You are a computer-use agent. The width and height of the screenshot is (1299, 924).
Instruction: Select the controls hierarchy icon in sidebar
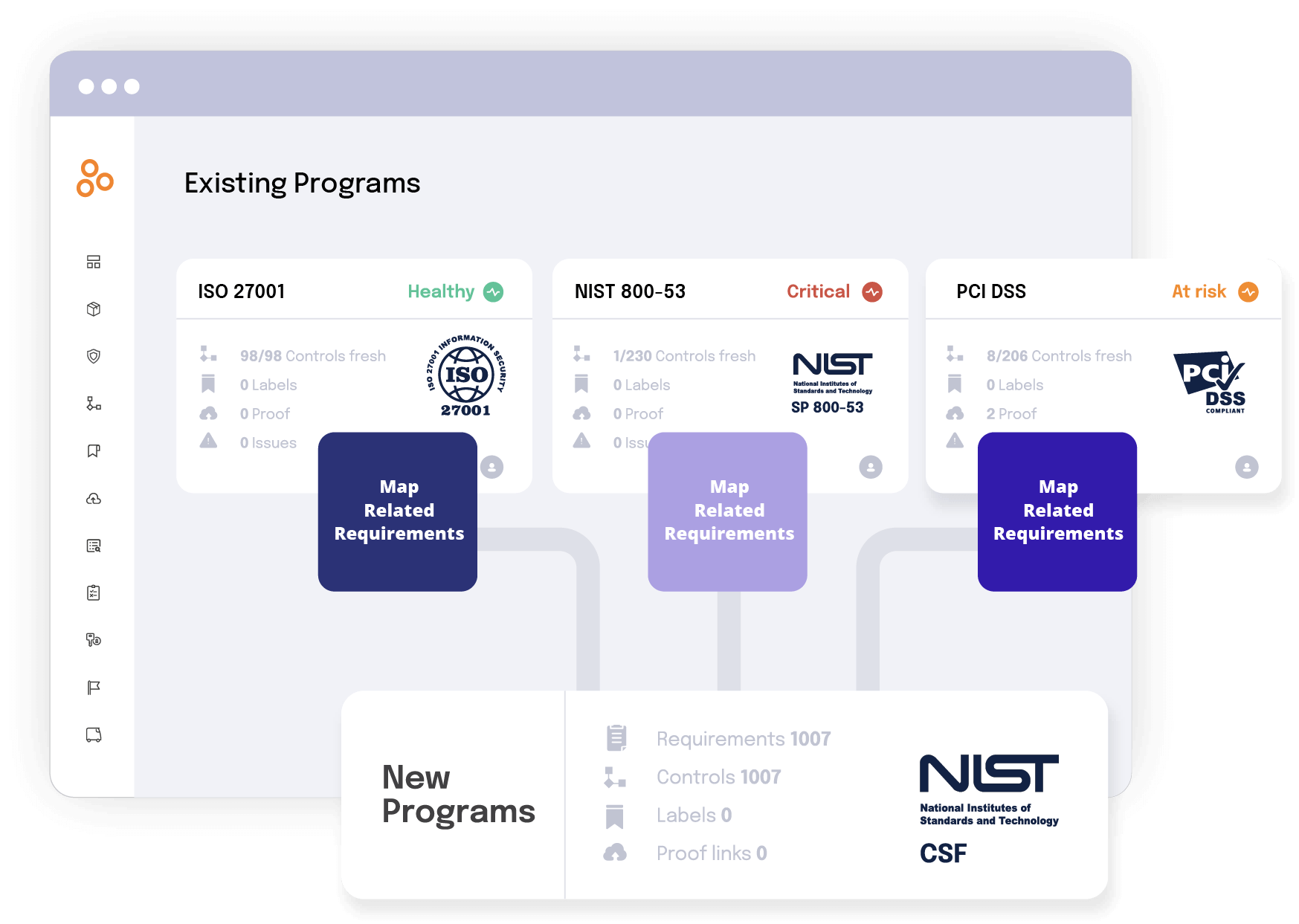tap(94, 404)
